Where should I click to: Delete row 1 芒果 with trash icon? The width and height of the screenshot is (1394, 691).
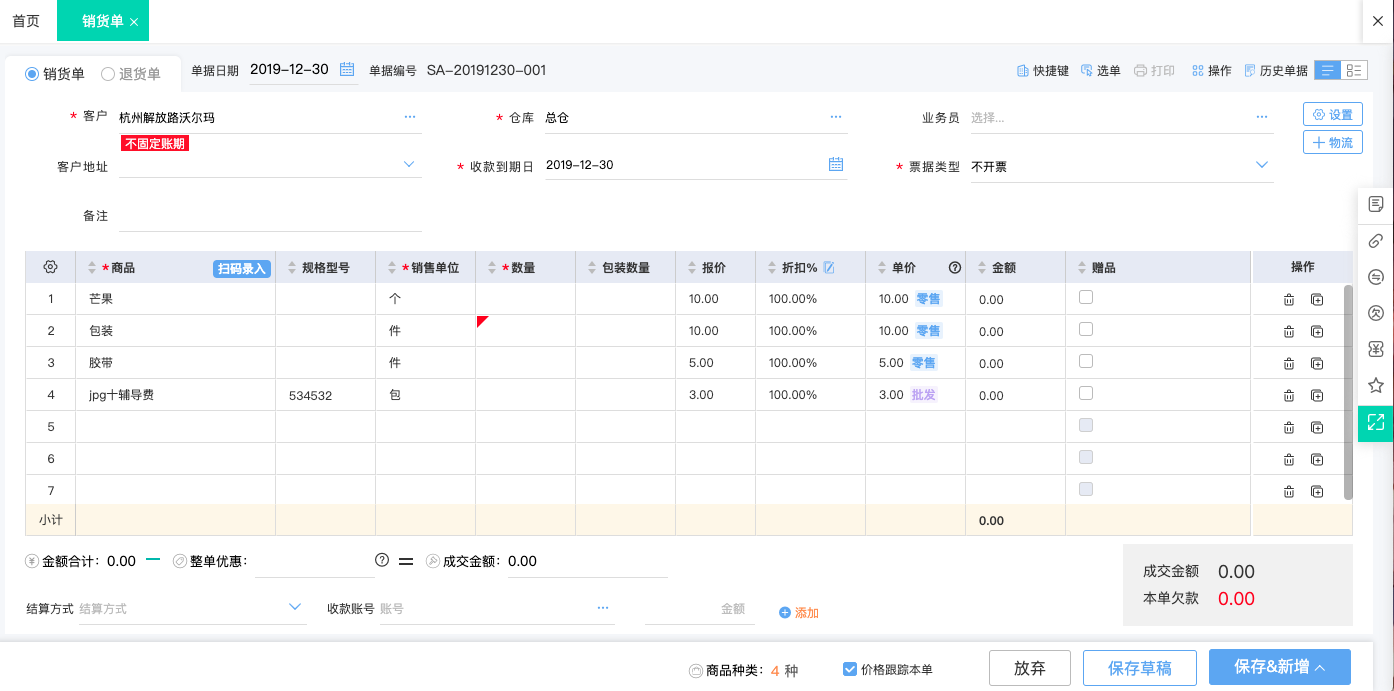1288,298
